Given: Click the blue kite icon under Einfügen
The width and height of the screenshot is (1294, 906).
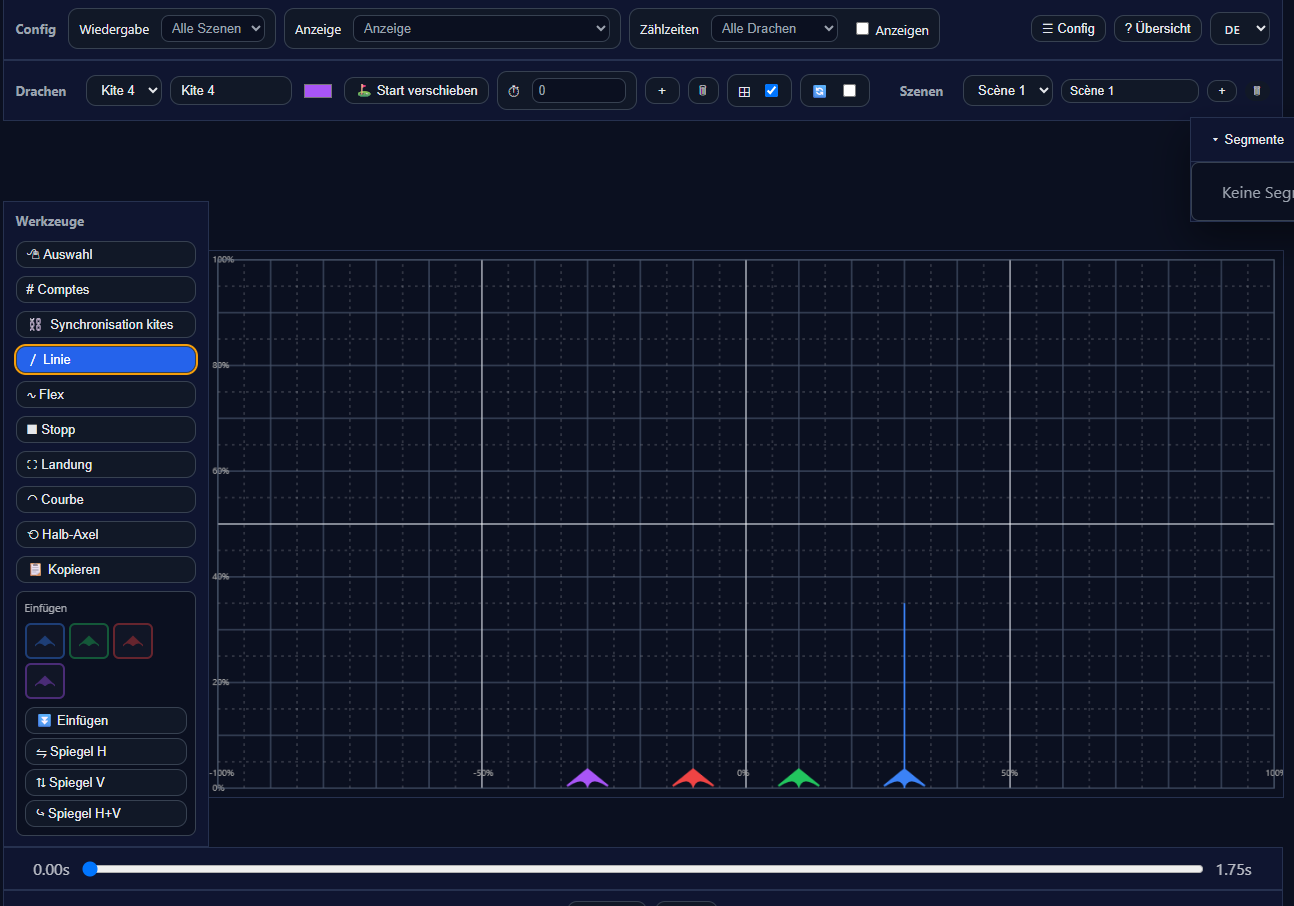Looking at the screenshot, I should point(45,641).
